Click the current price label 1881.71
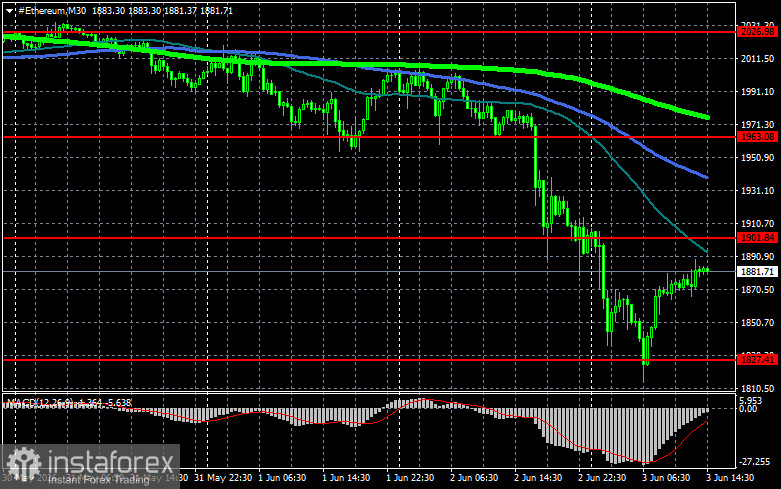 [758, 271]
